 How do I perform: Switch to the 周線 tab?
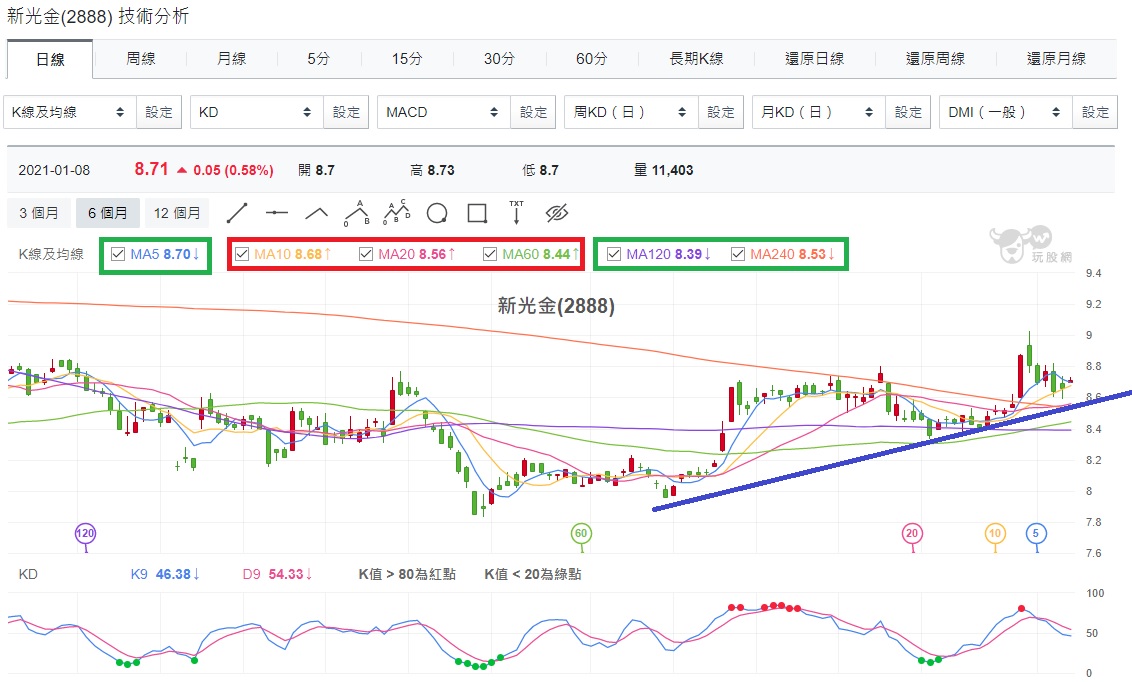140,58
